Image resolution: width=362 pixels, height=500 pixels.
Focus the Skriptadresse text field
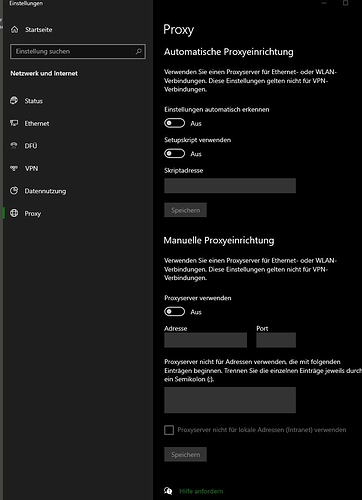click(x=230, y=186)
